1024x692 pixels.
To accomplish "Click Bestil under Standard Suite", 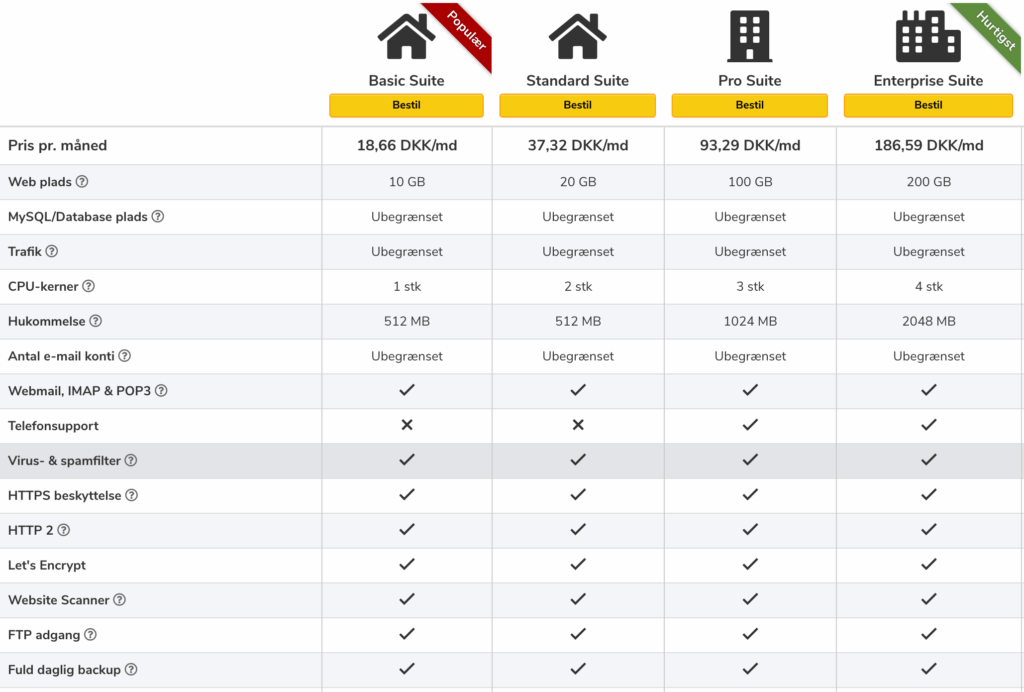I will 577,105.
